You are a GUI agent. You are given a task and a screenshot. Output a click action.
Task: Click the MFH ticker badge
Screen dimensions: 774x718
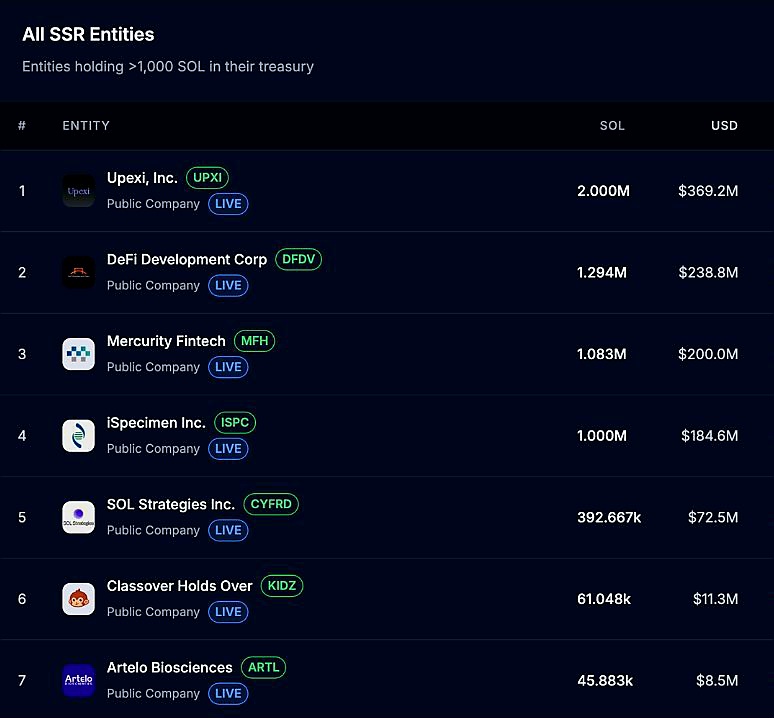pyautogui.click(x=254, y=341)
